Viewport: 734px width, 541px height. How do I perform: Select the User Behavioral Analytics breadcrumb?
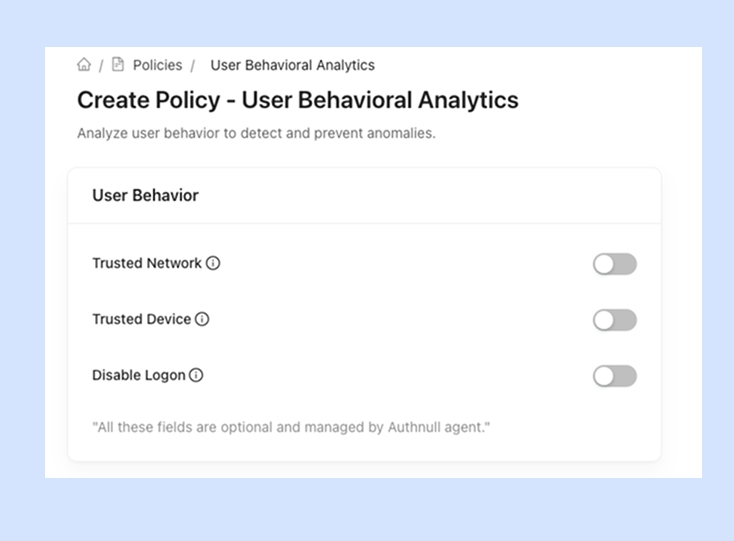(292, 65)
